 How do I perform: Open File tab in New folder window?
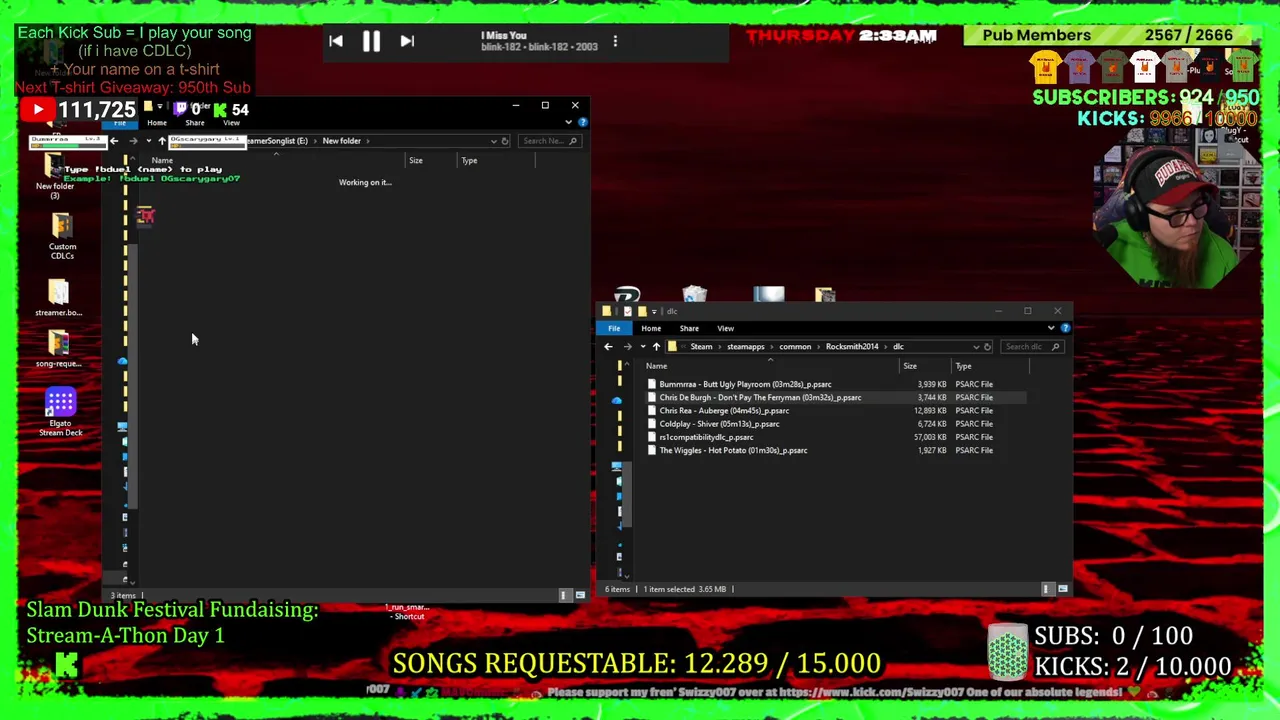[x=120, y=123]
